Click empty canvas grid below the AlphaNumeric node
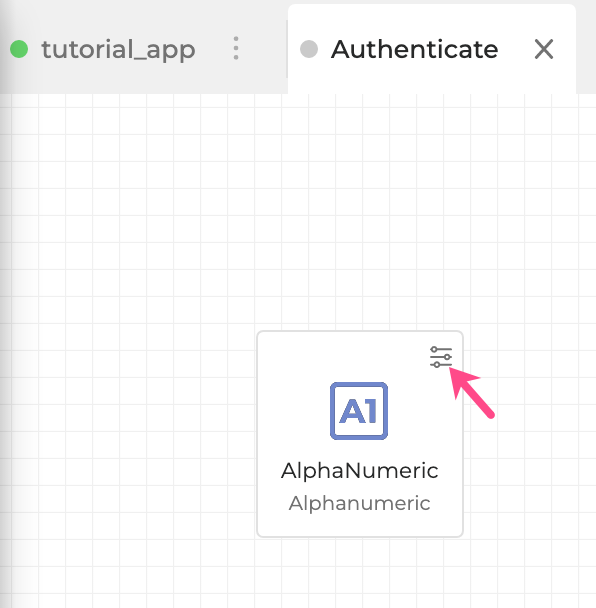The width and height of the screenshot is (596, 608). pos(359,572)
